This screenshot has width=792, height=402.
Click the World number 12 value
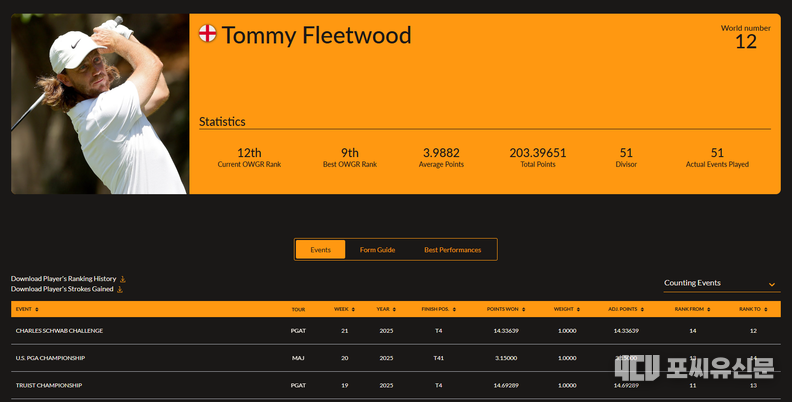[746, 41]
